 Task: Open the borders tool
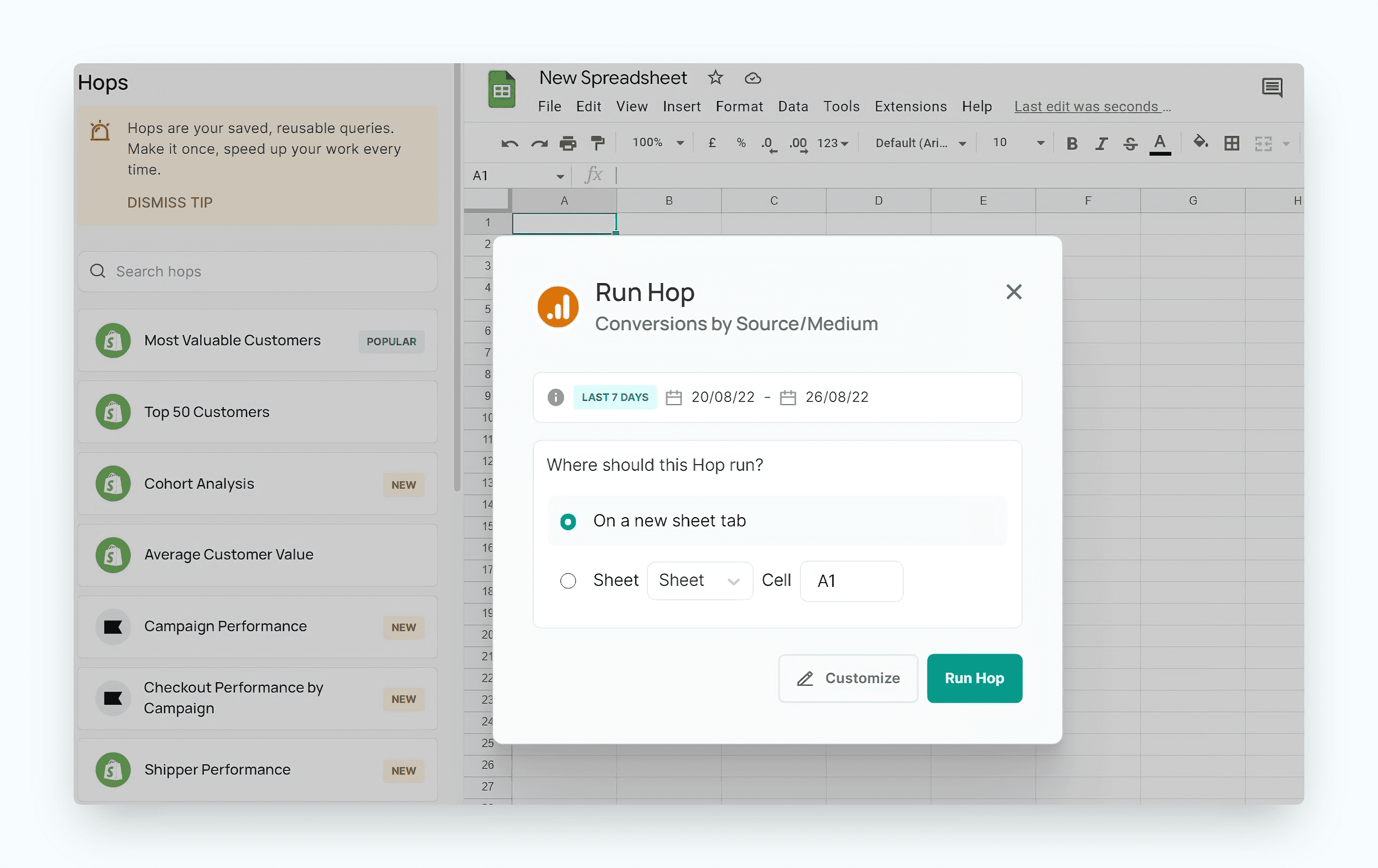click(x=1232, y=143)
